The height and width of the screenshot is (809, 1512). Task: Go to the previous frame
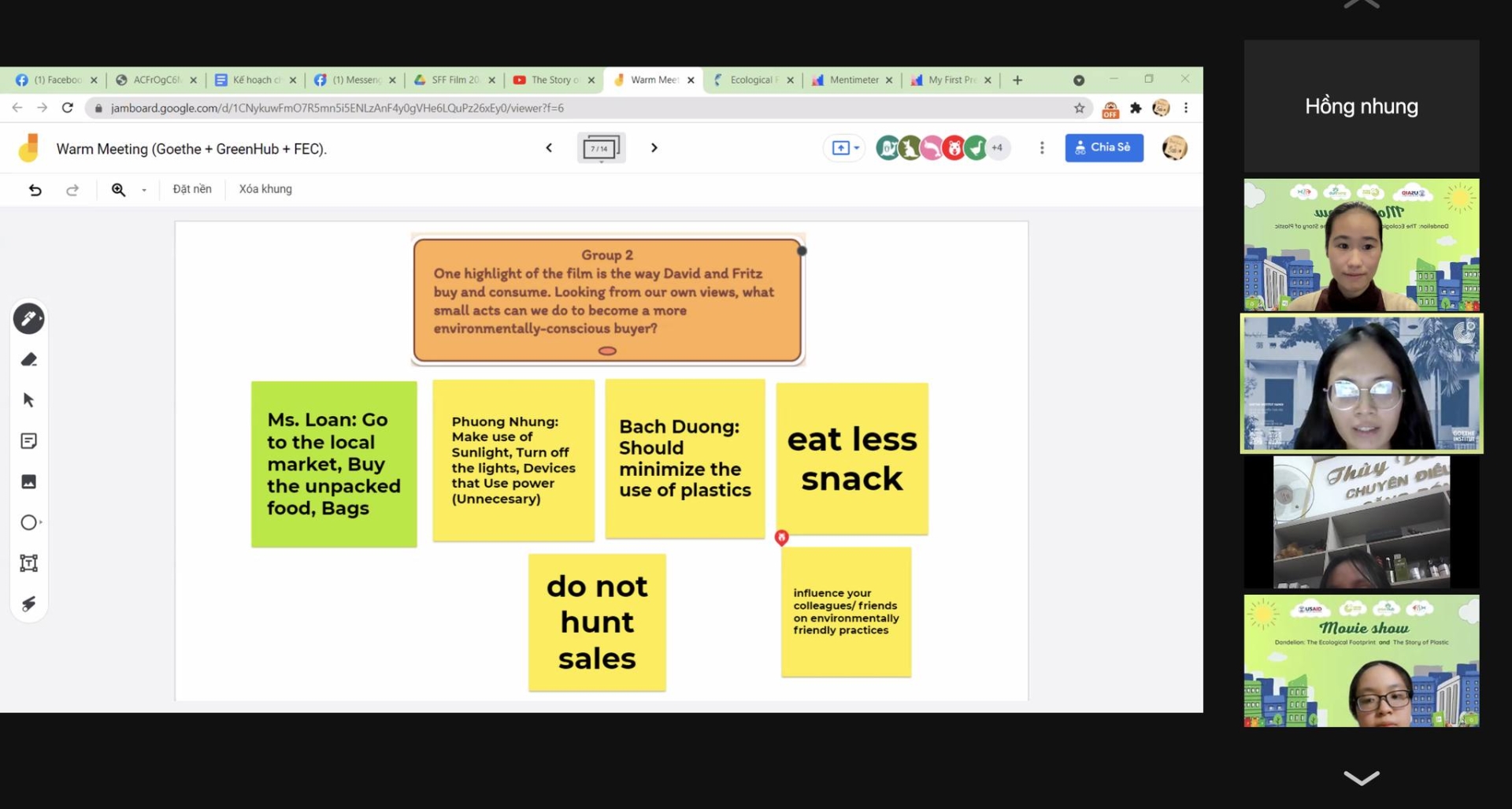[x=549, y=148]
